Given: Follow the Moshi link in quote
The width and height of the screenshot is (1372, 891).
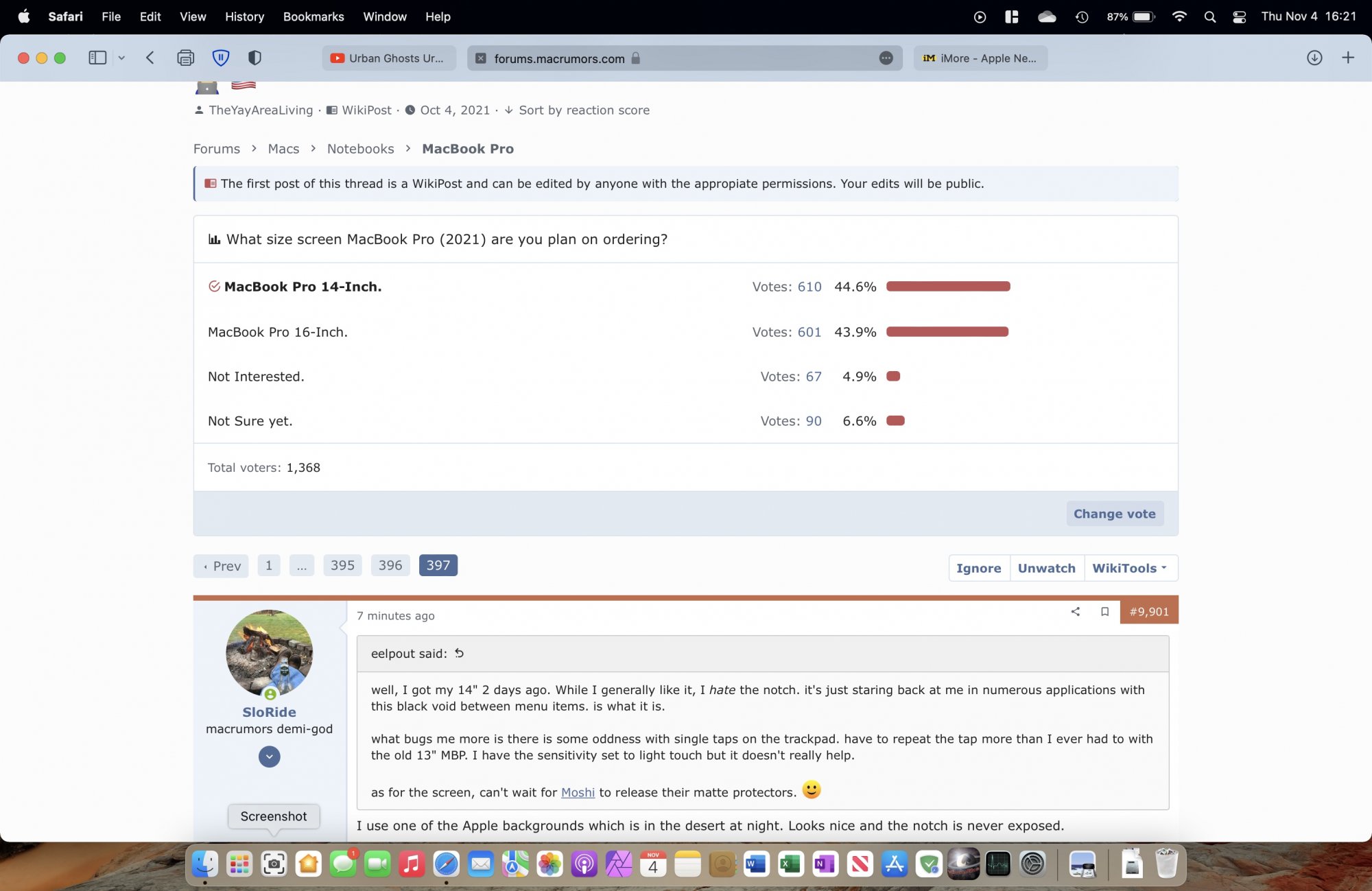Looking at the screenshot, I should click(x=578, y=792).
